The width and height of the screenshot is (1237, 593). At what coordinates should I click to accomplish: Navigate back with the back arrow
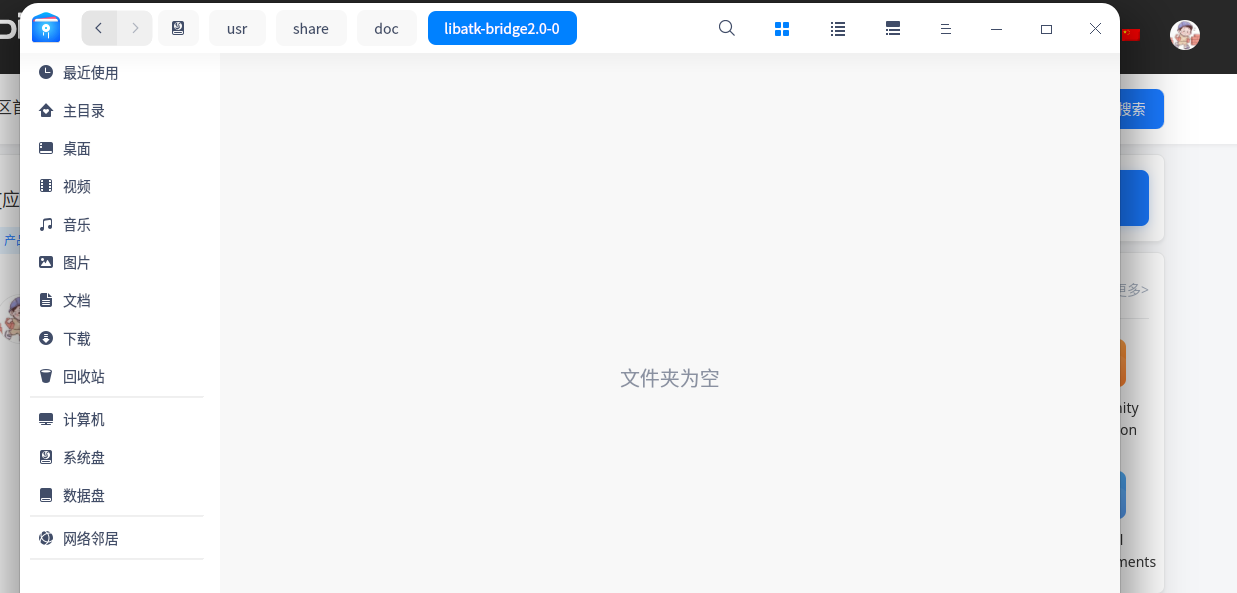pos(99,28)
